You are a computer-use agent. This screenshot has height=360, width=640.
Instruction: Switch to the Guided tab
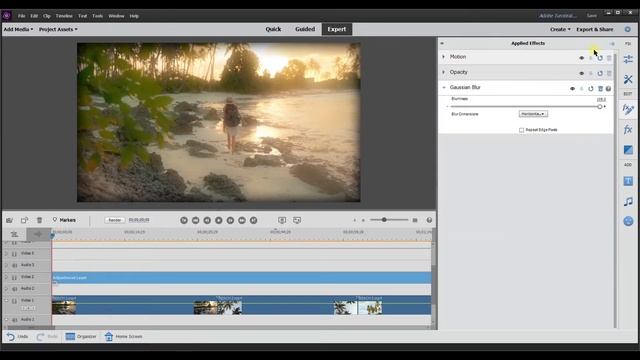click(x=305, y=29)
